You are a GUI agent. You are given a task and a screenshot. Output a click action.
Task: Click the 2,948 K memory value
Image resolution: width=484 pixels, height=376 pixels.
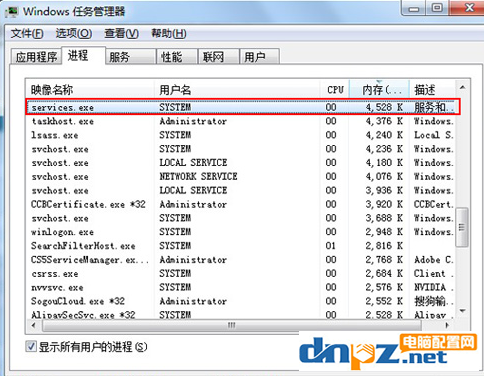coord(384,232)
